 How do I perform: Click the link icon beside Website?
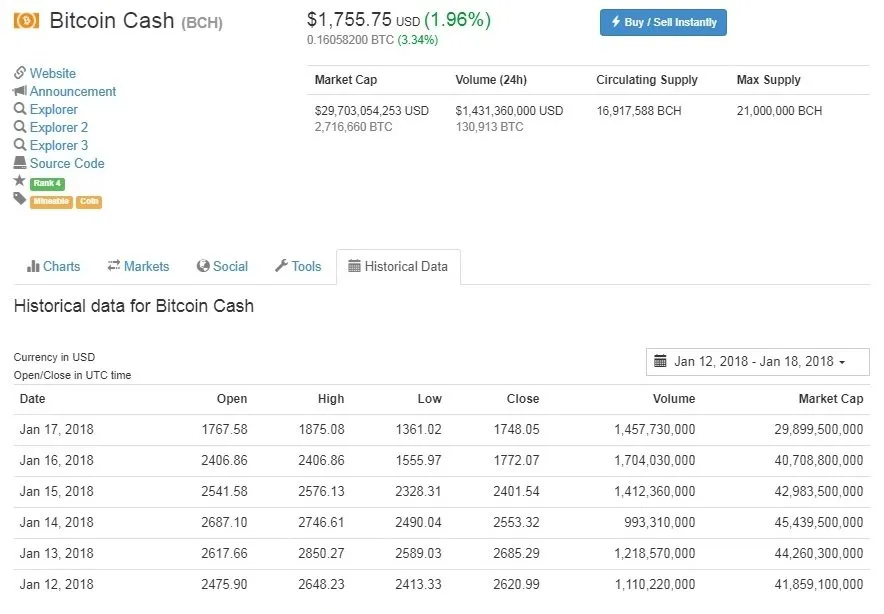click(20, 73)
